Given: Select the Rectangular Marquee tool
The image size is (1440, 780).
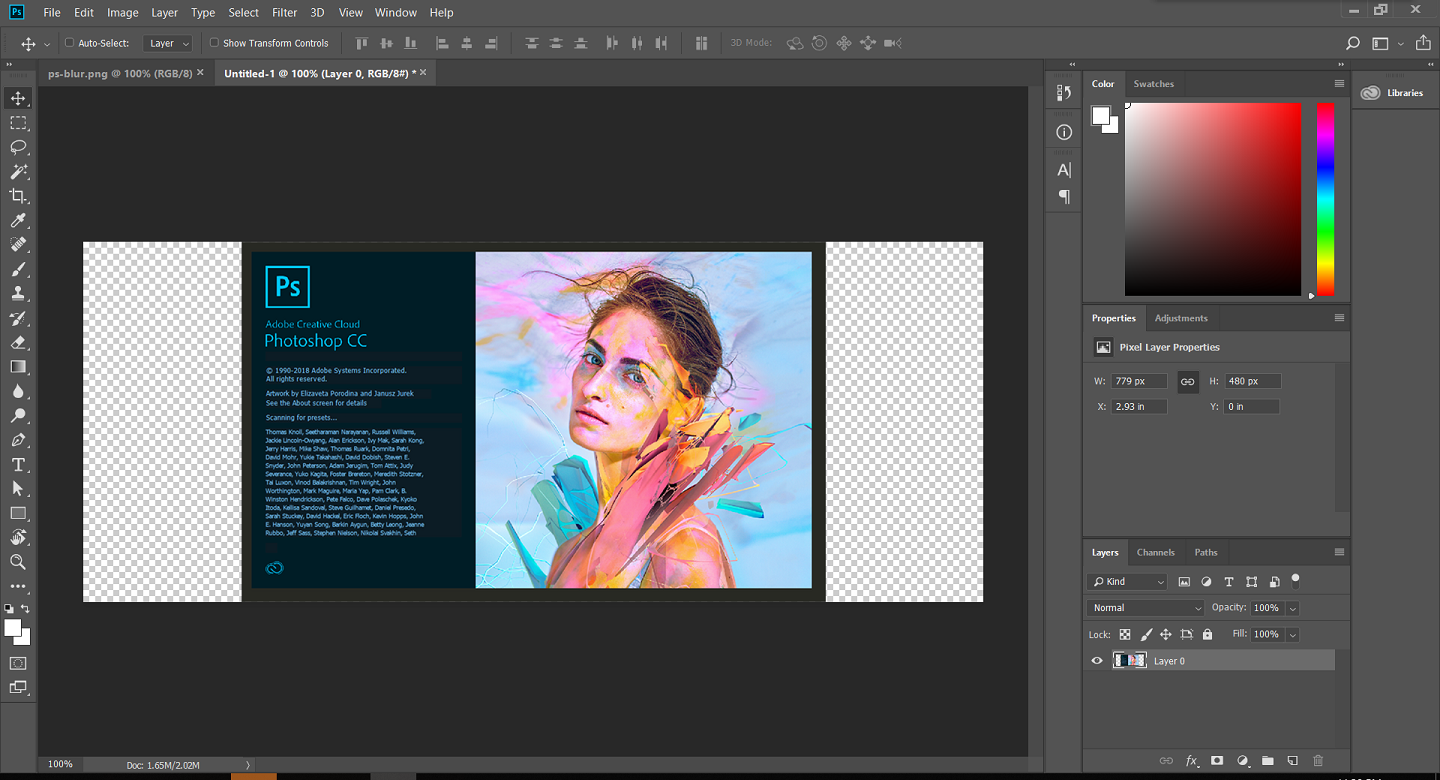Looking at the screenshot, I should 18,122.
